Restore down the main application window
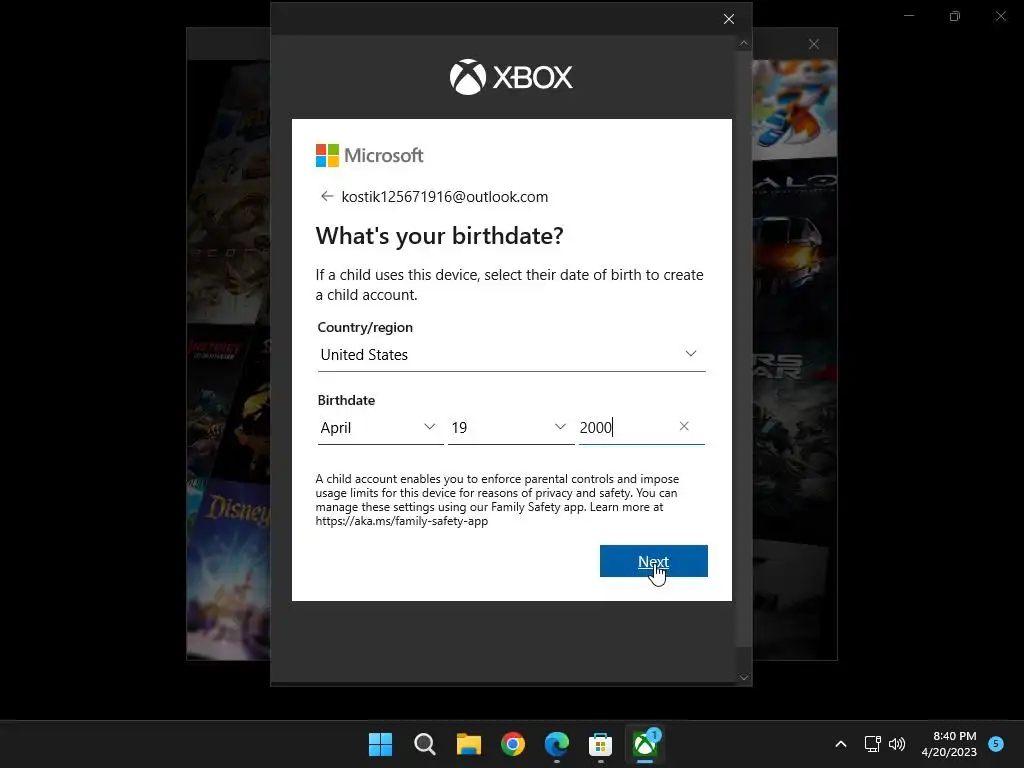Viewport: 1024px width, 768px height. (955, 16)
